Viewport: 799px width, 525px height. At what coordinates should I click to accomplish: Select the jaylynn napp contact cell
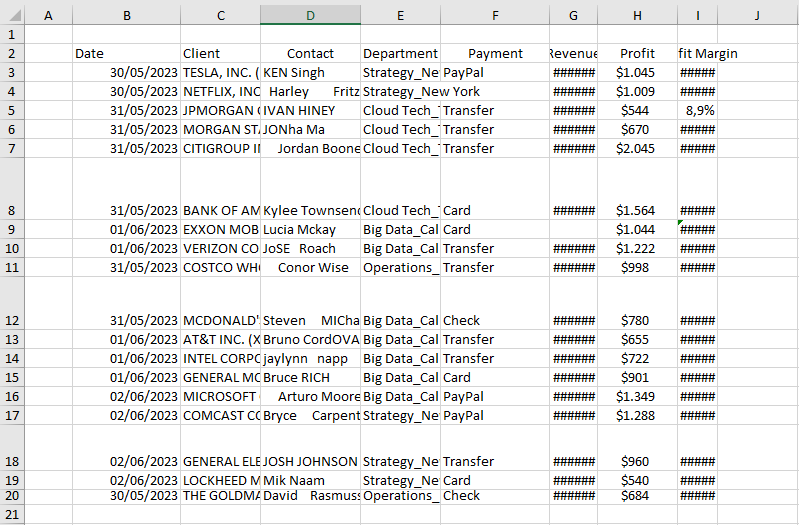[310, 358]
